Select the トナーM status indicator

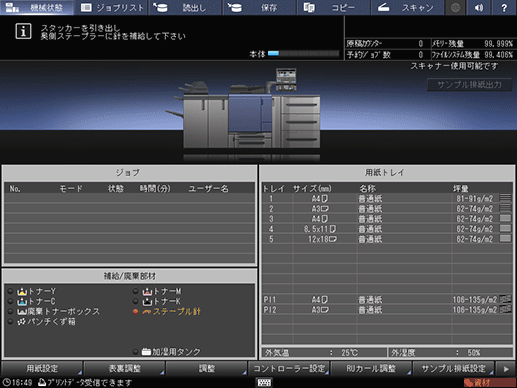(x=135, y=291)
